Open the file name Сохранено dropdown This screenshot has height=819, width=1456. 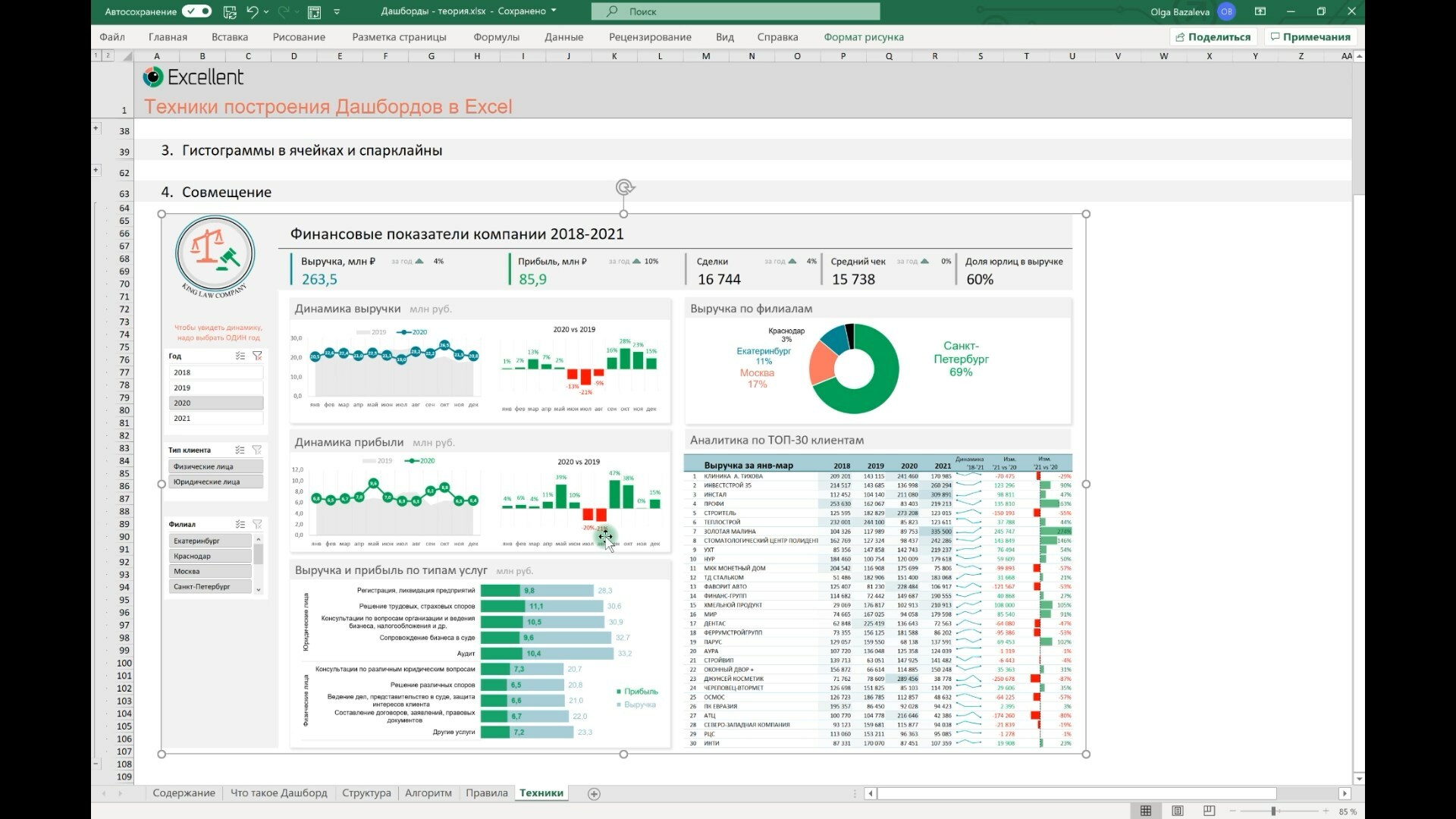pos(554,11)
